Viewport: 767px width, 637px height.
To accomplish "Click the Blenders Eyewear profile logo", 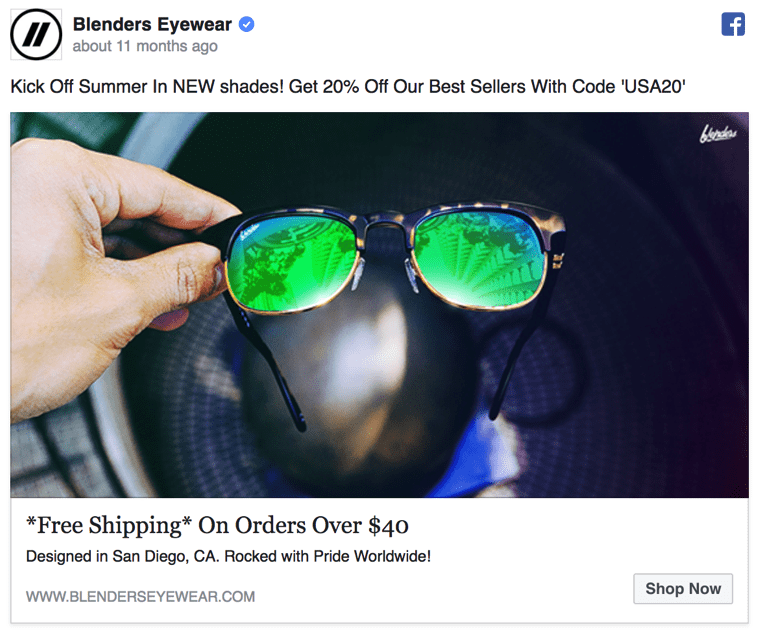I will (36, 34).
